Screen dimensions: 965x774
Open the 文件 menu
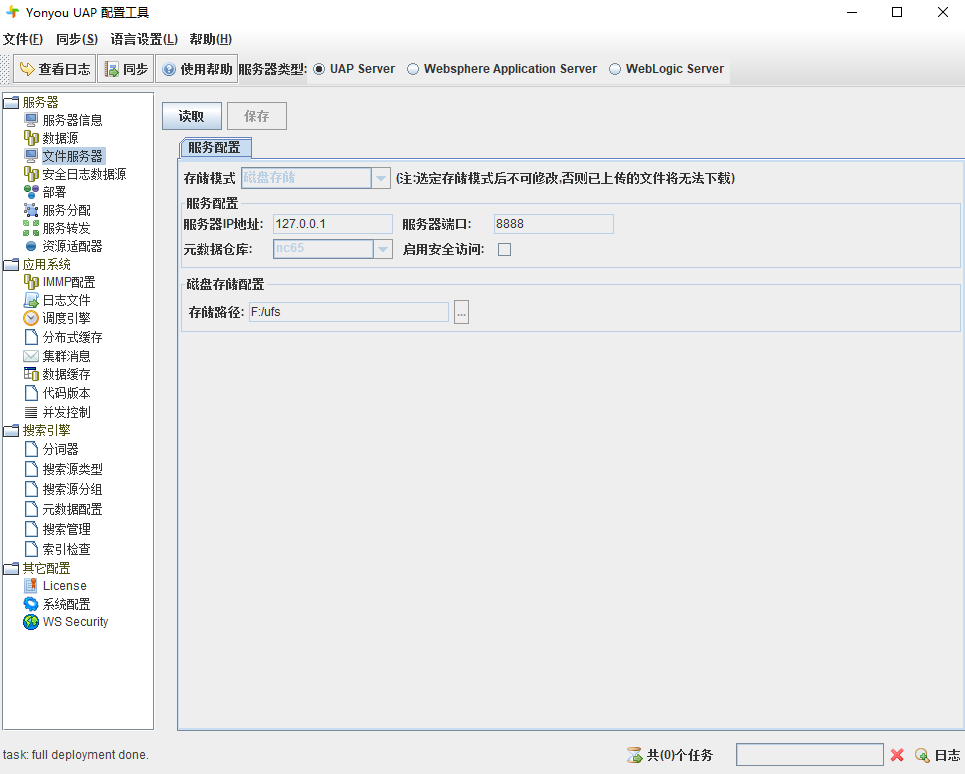pos(23,39)
